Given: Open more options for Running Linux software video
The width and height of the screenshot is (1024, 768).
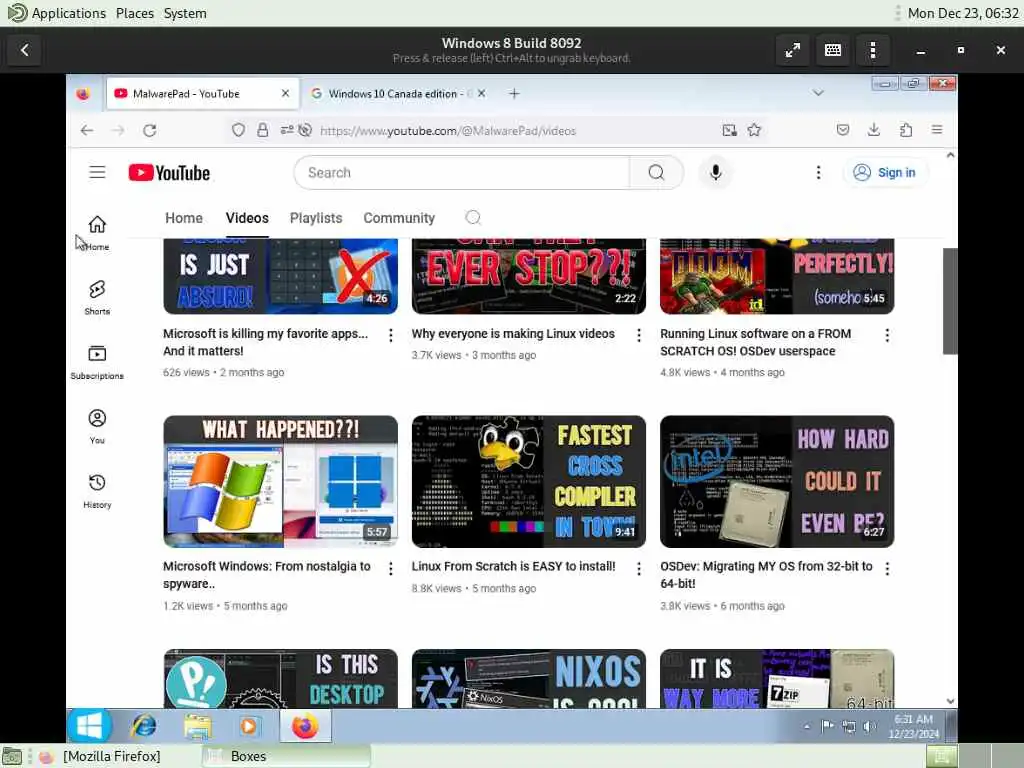Looking at the screenshot, I should (x=887, y=335).
